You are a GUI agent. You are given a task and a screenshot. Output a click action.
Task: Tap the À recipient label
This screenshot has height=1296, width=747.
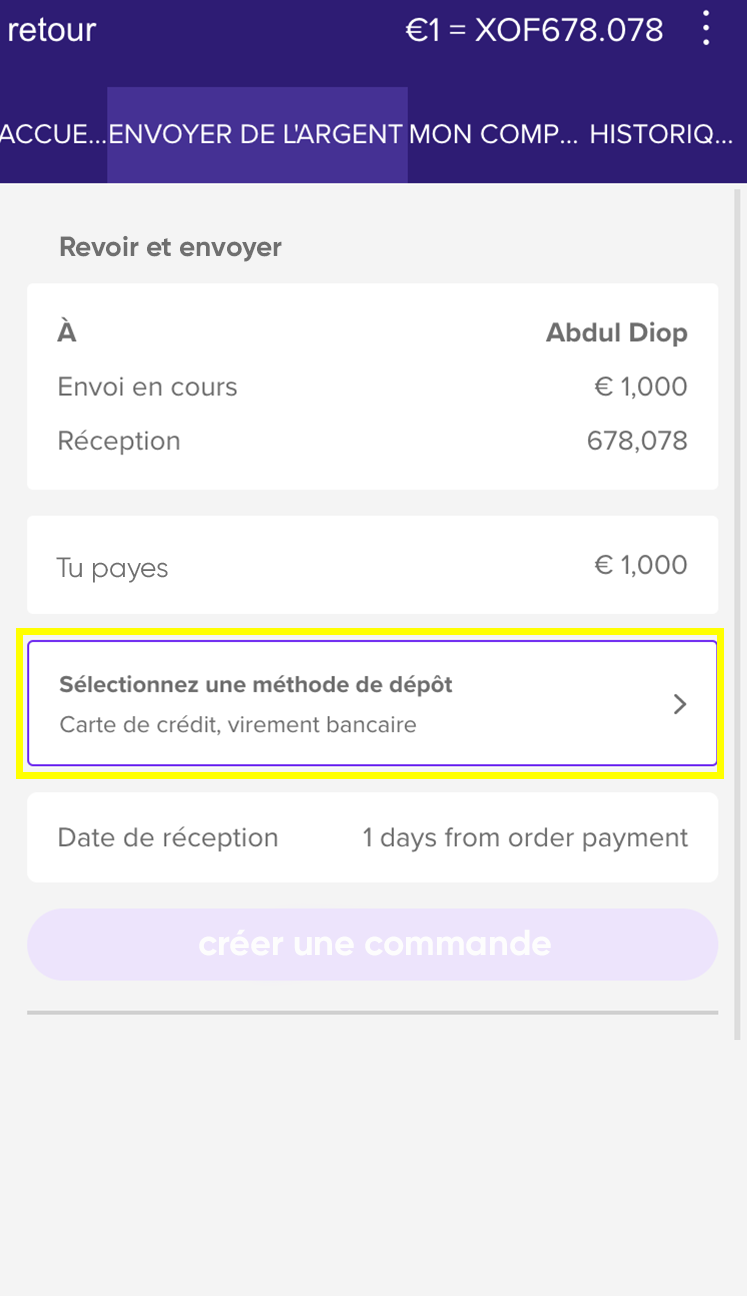coord(67,333)
